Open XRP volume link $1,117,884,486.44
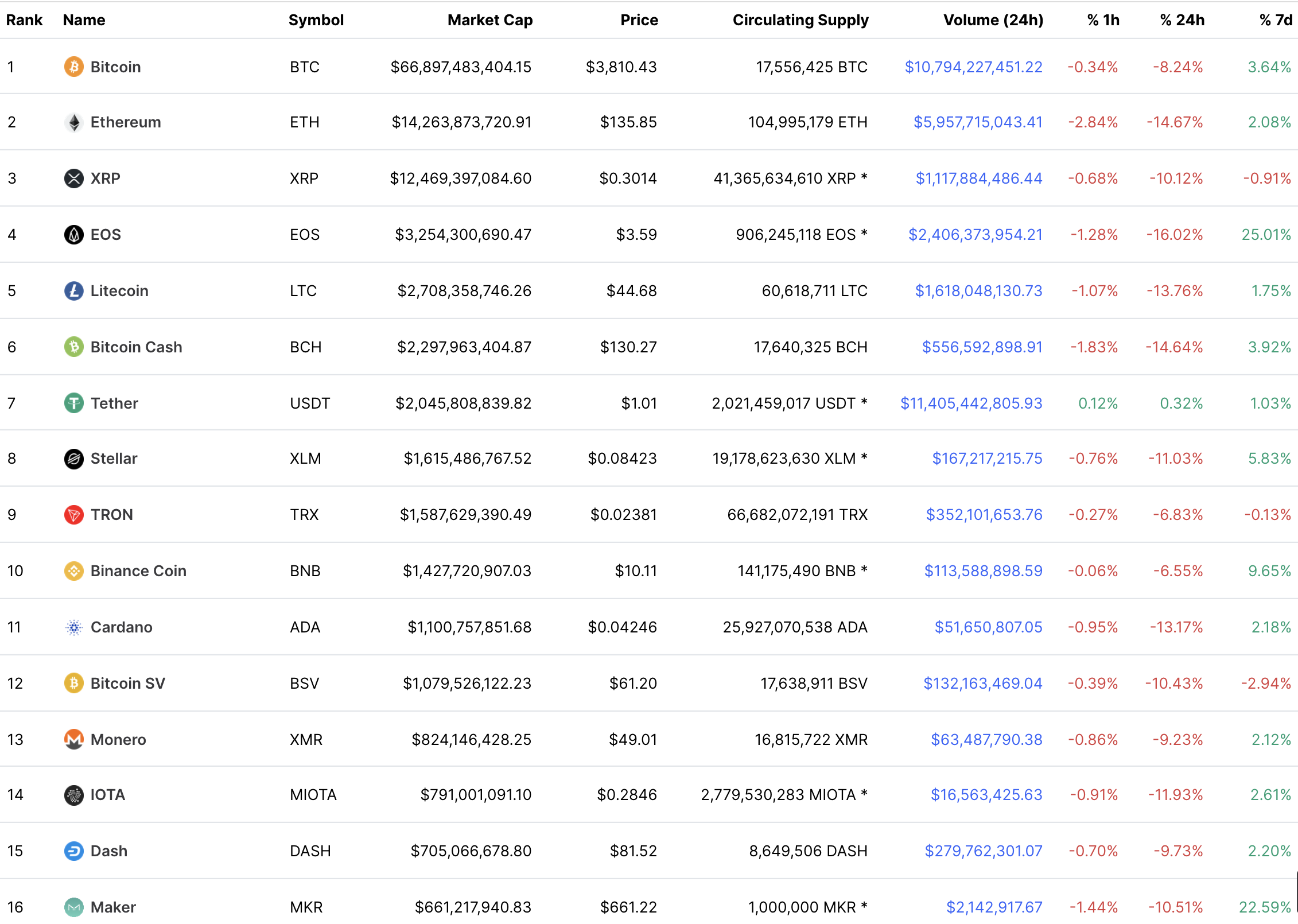 coord(979,178)
